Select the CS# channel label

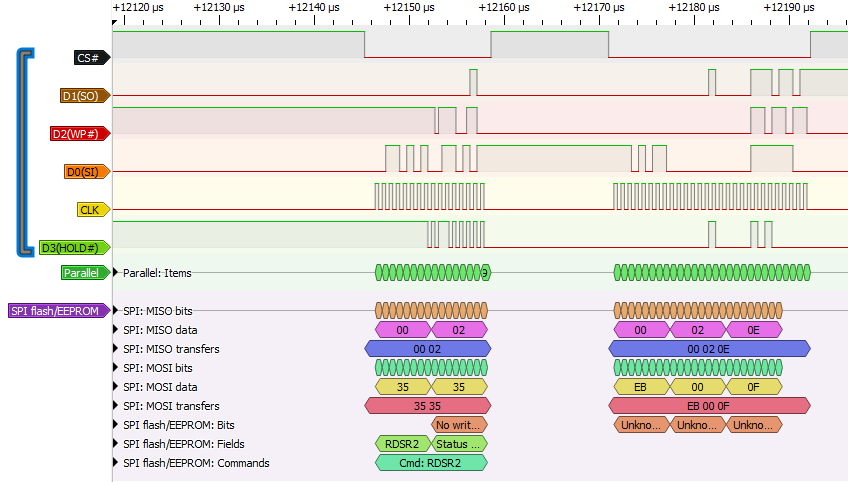click(92, 57)
